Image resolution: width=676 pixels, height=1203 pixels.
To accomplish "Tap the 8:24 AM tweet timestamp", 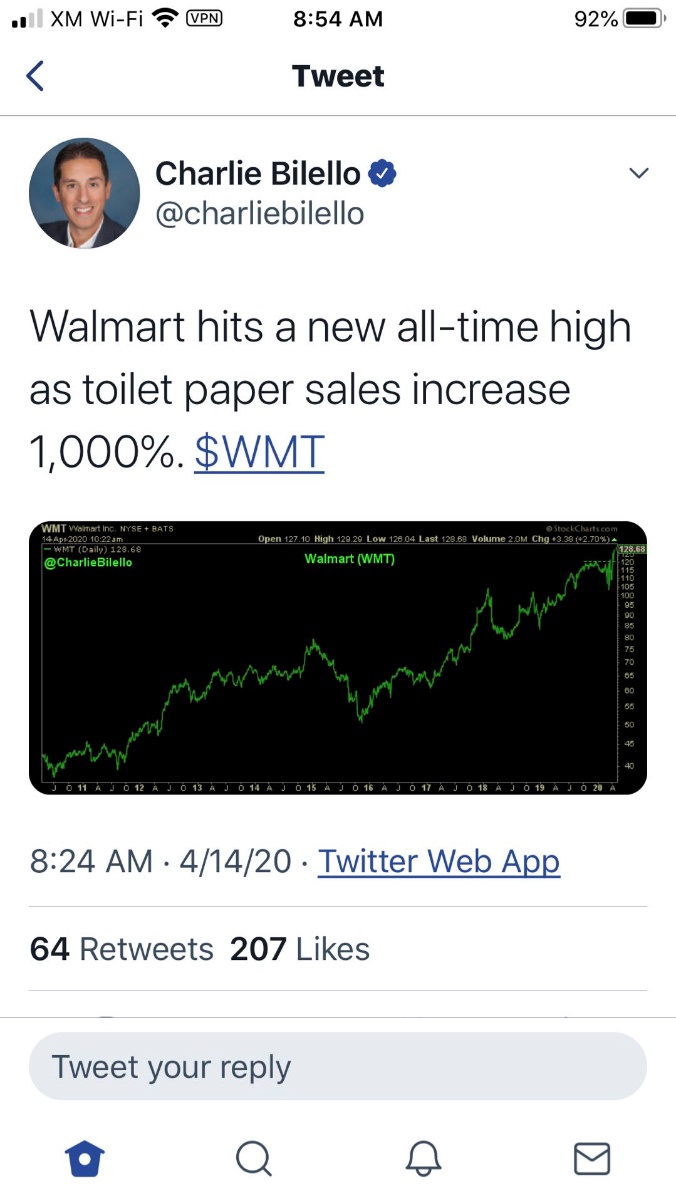I will point(93,861).
